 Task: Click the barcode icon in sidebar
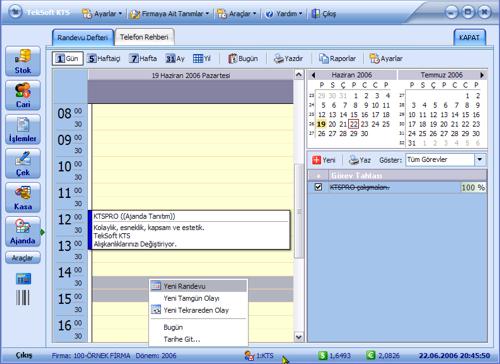click(x=23, y=298)
